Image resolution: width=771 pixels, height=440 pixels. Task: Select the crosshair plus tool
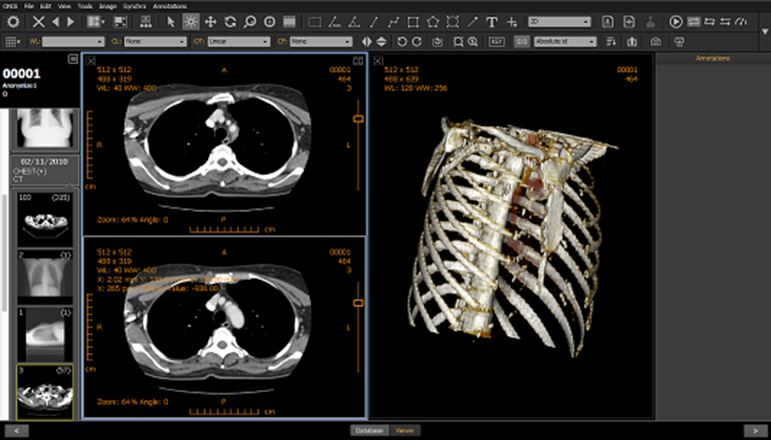click(512, 22)
